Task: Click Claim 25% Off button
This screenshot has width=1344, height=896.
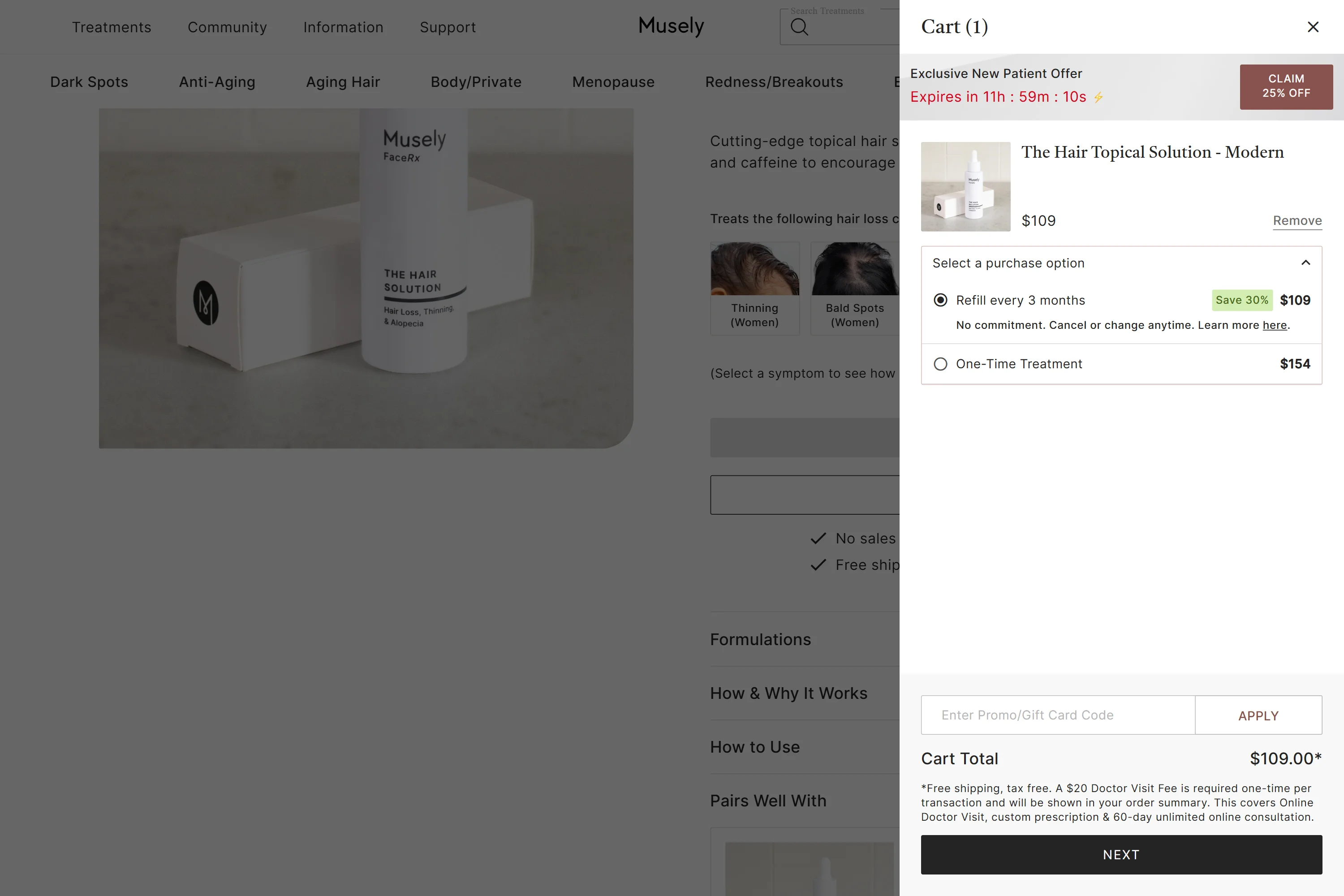Action: click(1286, 86)
